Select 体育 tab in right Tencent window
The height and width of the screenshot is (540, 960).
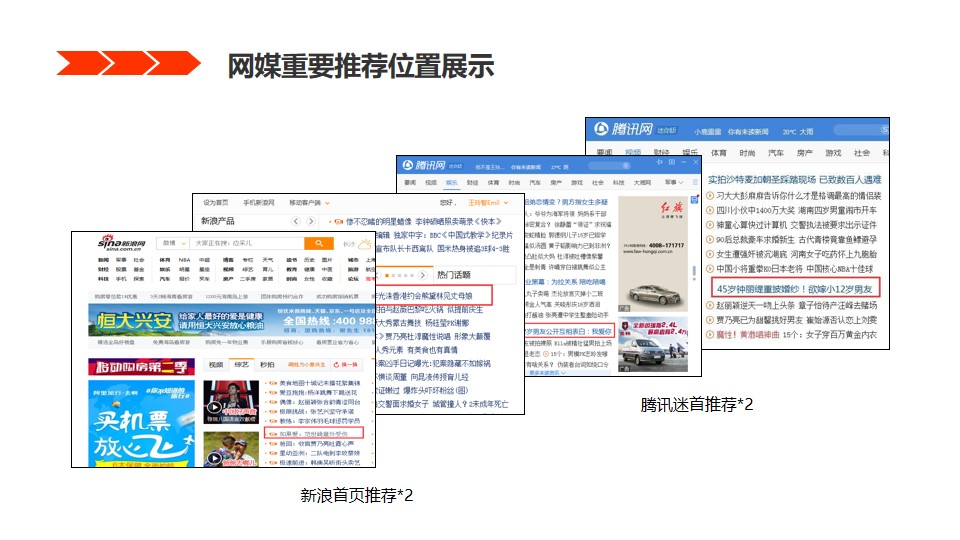click(719, 152)
